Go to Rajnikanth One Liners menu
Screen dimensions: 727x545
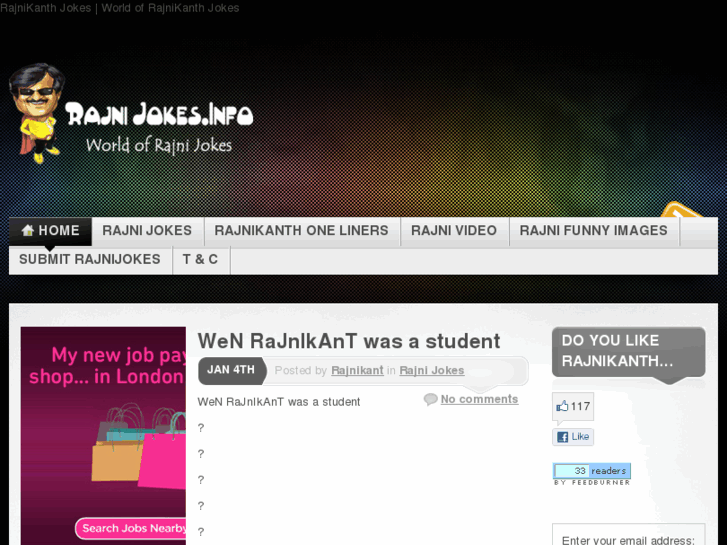click(x=301, y=231)
